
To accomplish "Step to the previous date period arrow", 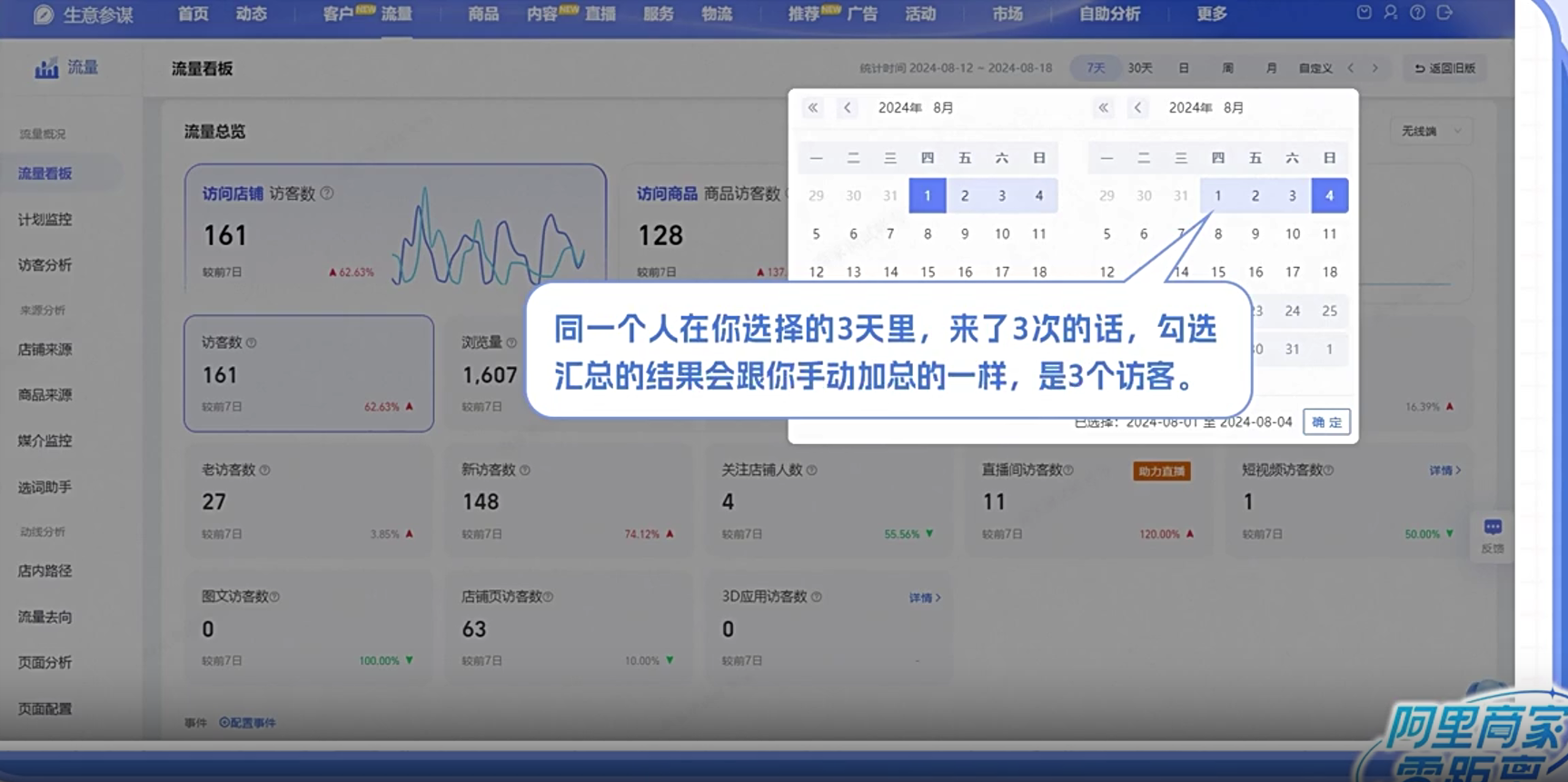I will click(1351, 68).
